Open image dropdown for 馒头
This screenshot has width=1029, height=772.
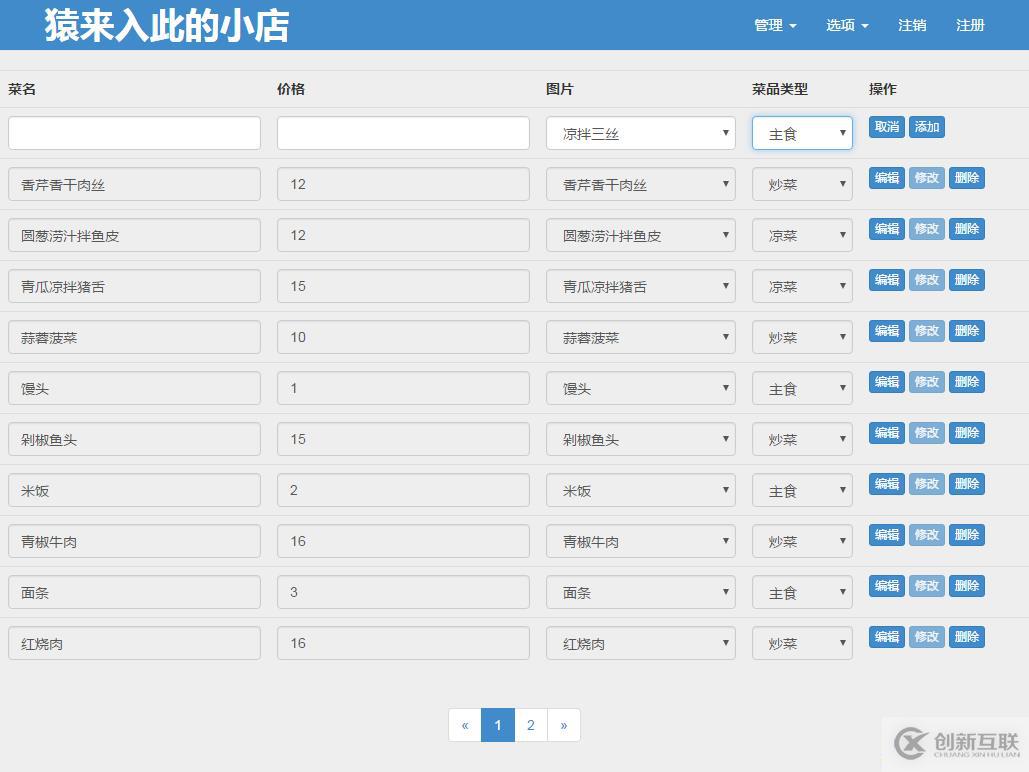pos(640,388)
